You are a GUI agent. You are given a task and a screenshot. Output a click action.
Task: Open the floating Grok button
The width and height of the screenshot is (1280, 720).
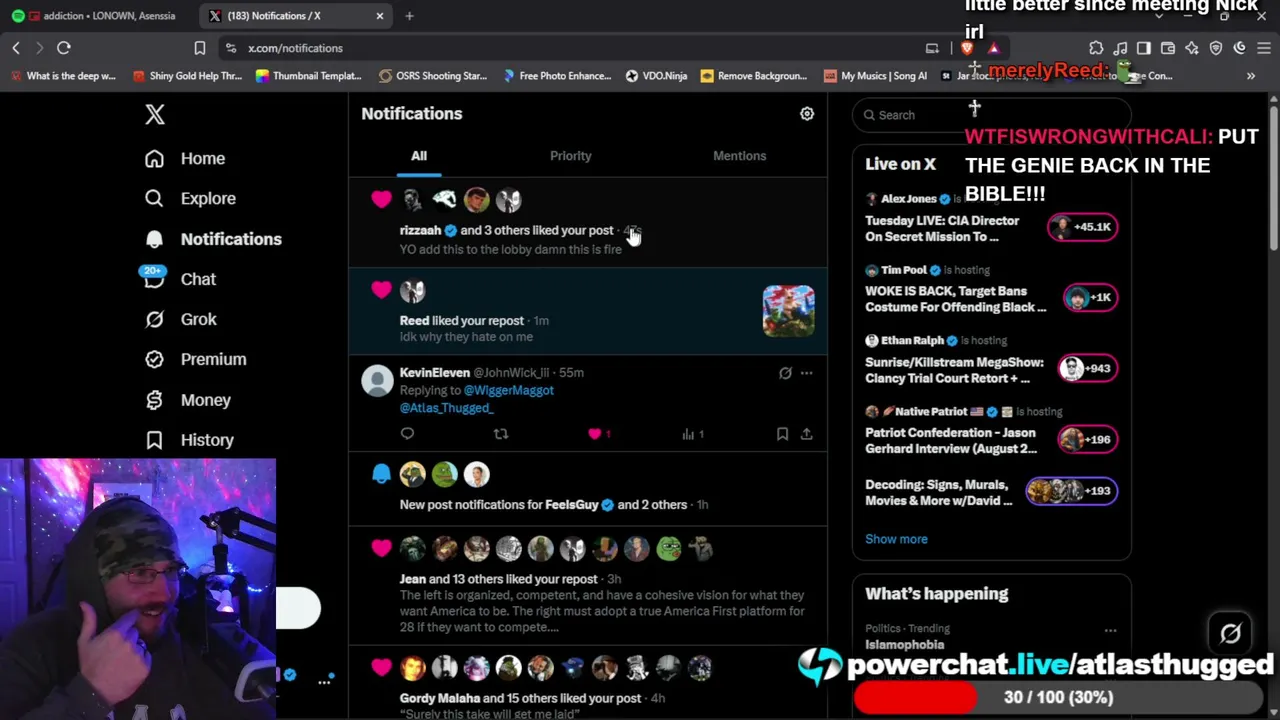pos(1230,633)
